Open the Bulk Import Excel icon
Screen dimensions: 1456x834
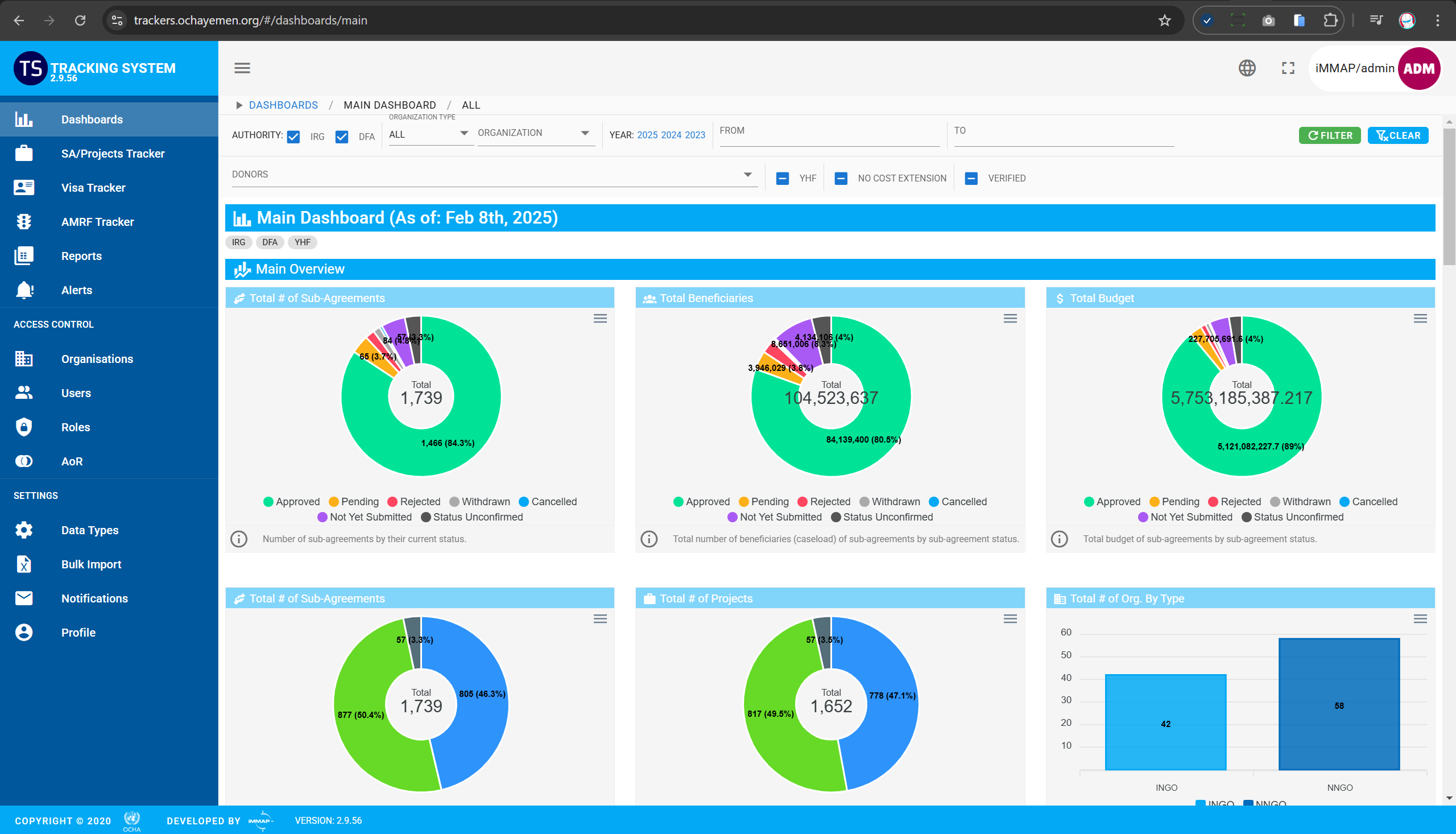point(24,564)
